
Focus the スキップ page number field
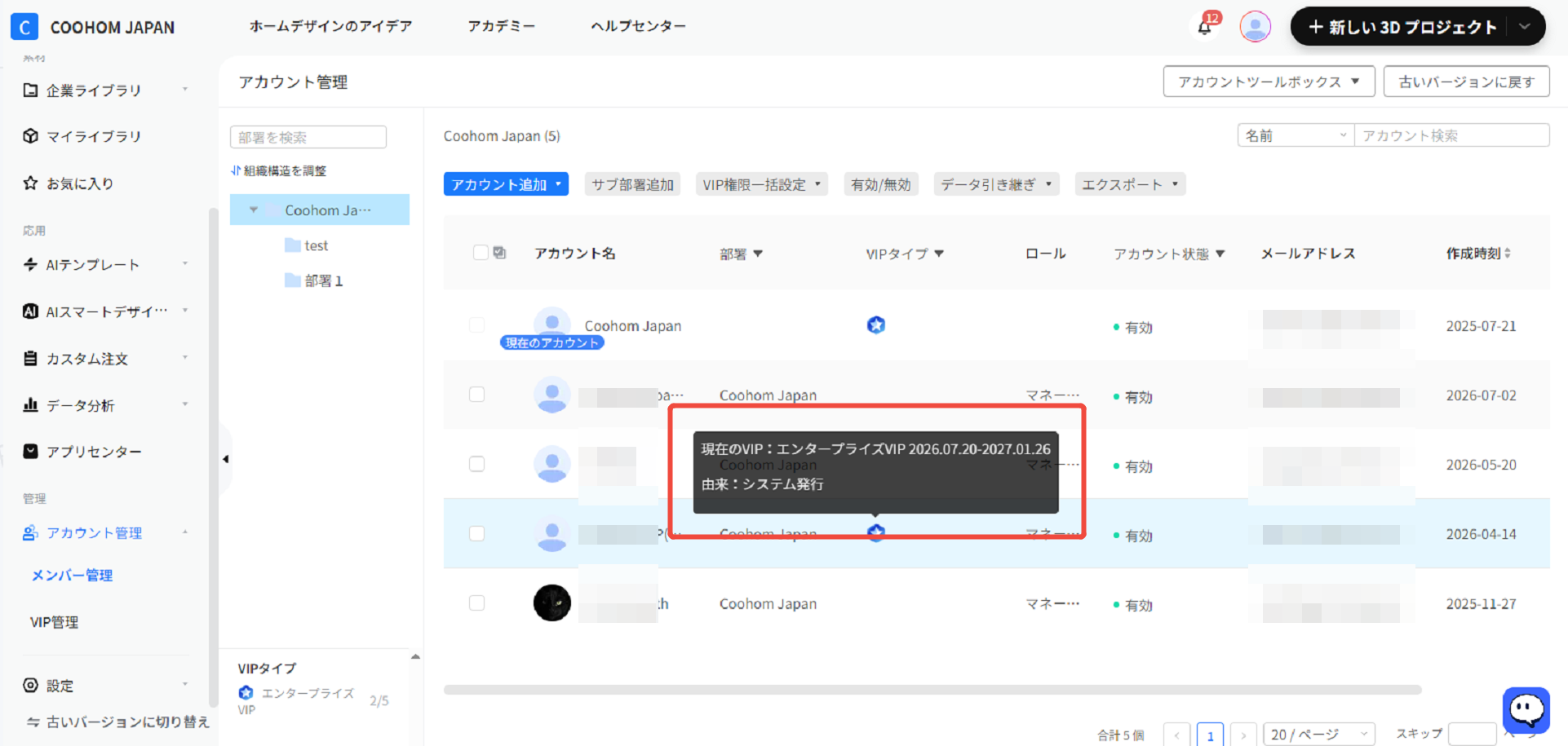(x=1472, y=734)
